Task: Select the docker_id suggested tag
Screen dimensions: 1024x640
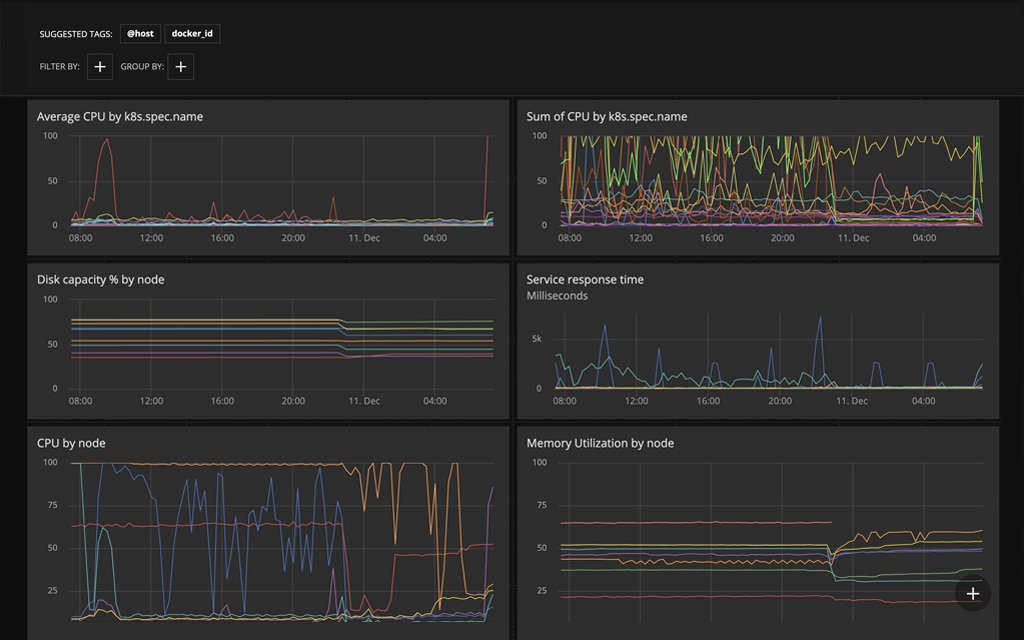Action: click(192, 33)
